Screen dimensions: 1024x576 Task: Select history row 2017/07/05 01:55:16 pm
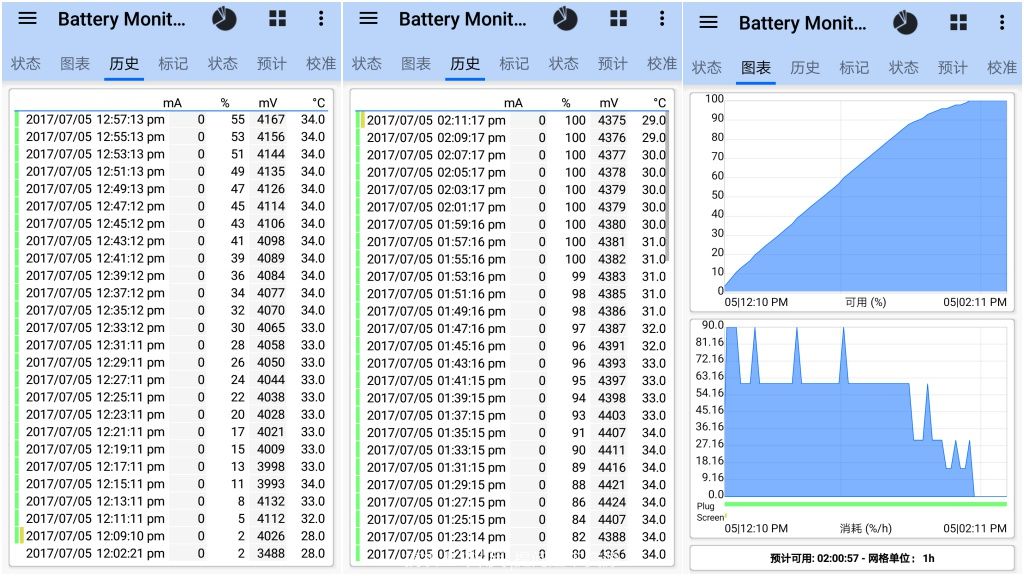click(512, 259)
